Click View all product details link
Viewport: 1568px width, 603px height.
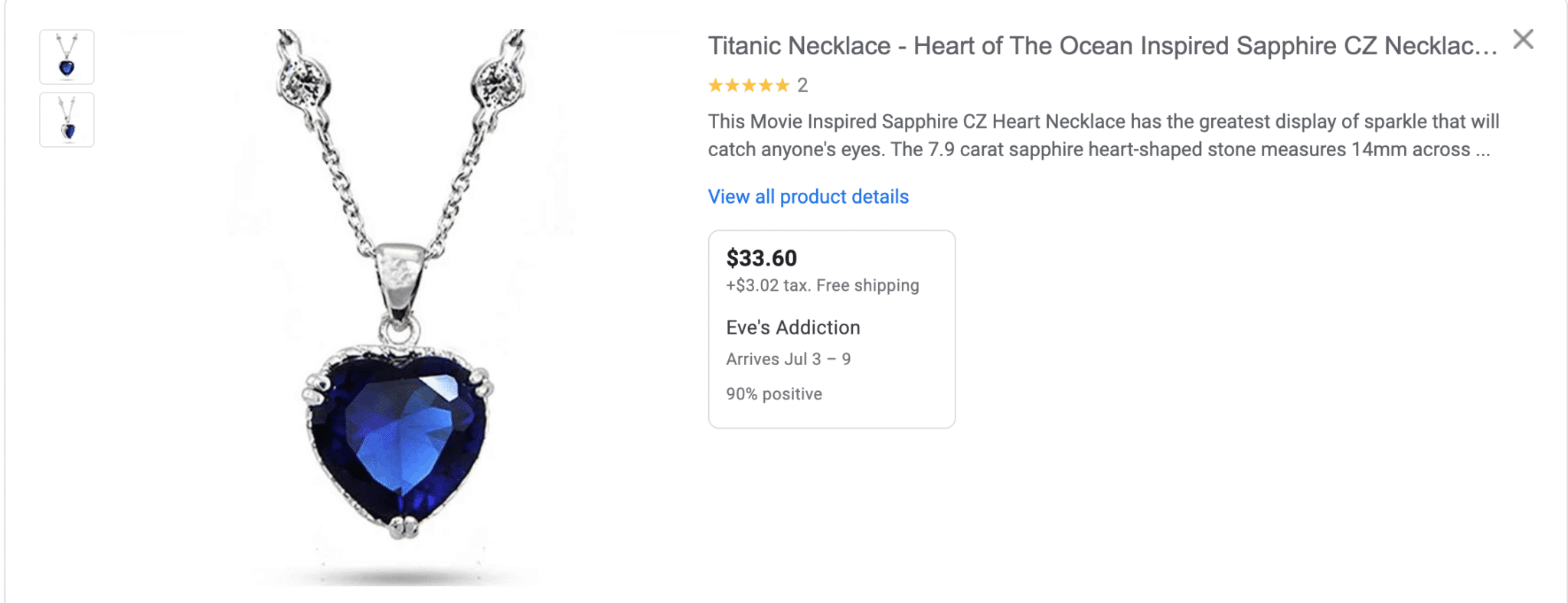tap(808, 197)
